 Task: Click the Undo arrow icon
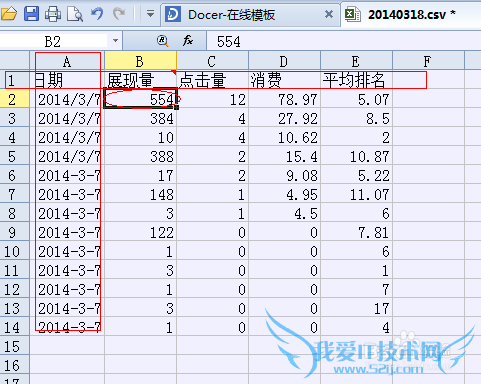point(97,14)
